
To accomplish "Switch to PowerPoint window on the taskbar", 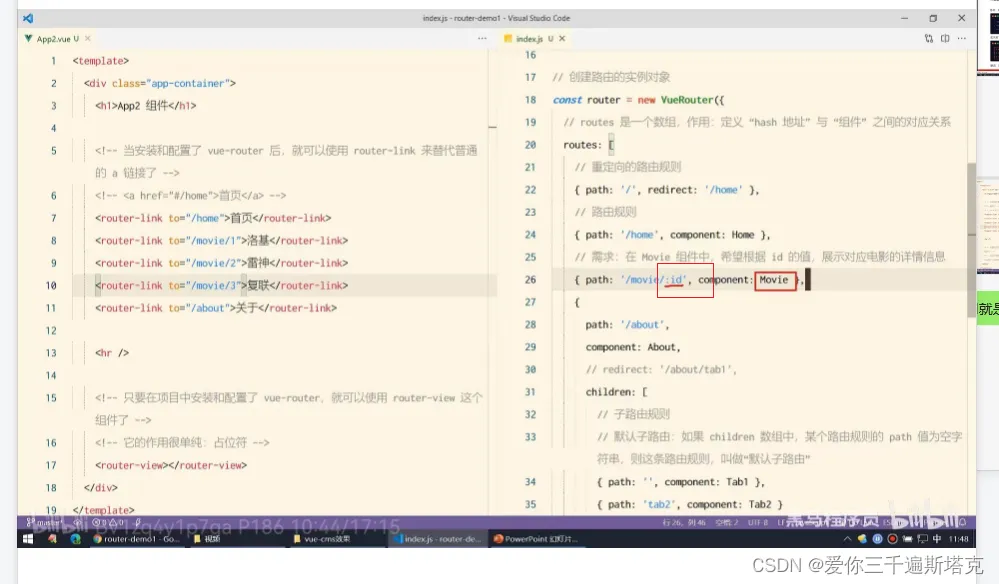I will 536,539.
